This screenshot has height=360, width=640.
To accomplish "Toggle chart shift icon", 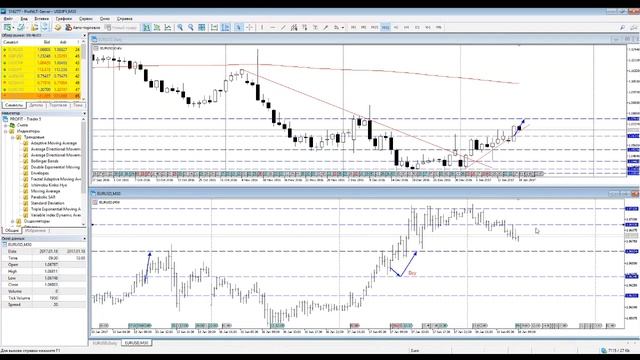I will (x=225, y=27).
